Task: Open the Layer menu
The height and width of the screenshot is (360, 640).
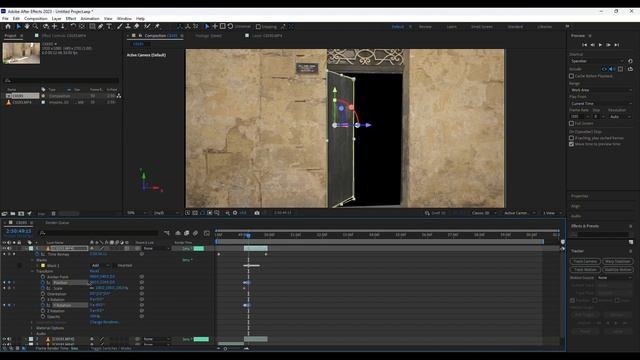Action: click(56, 18)
